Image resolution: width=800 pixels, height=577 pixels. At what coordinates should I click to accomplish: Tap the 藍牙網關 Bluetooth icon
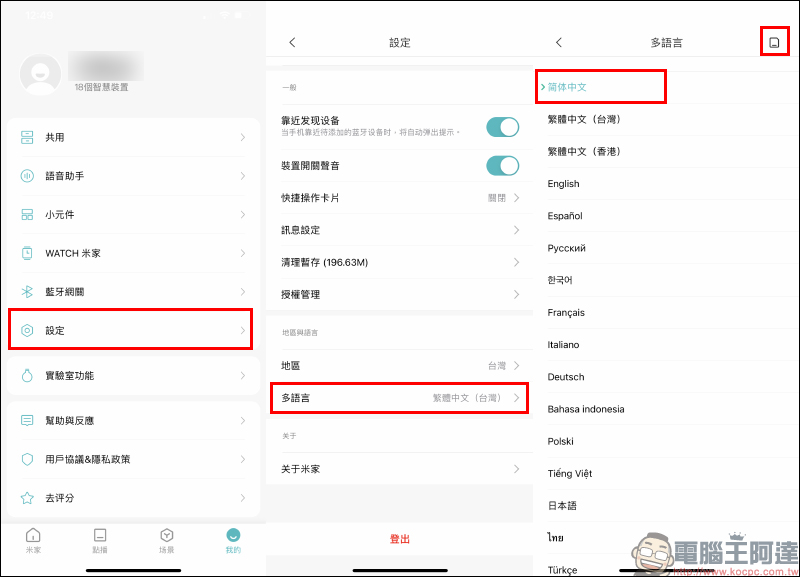click(27, 292)
